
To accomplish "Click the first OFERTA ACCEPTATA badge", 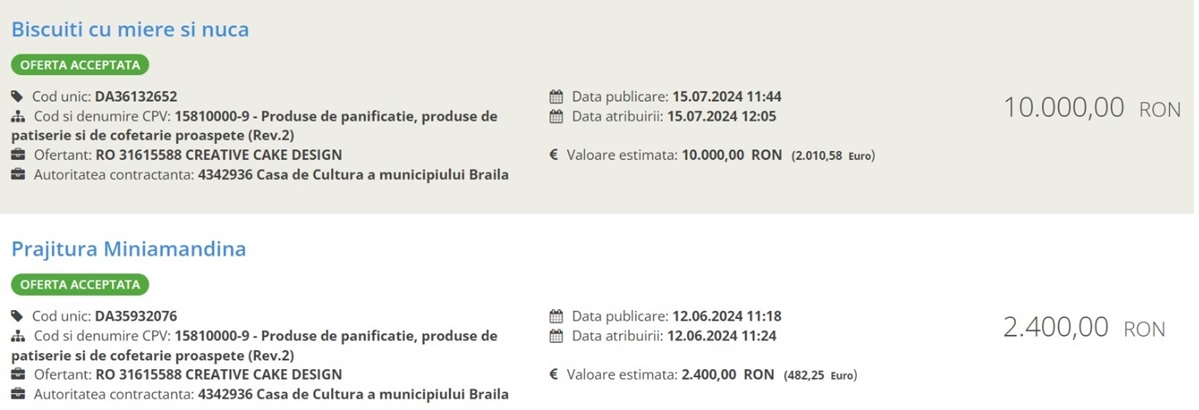I will coord(80,65).
